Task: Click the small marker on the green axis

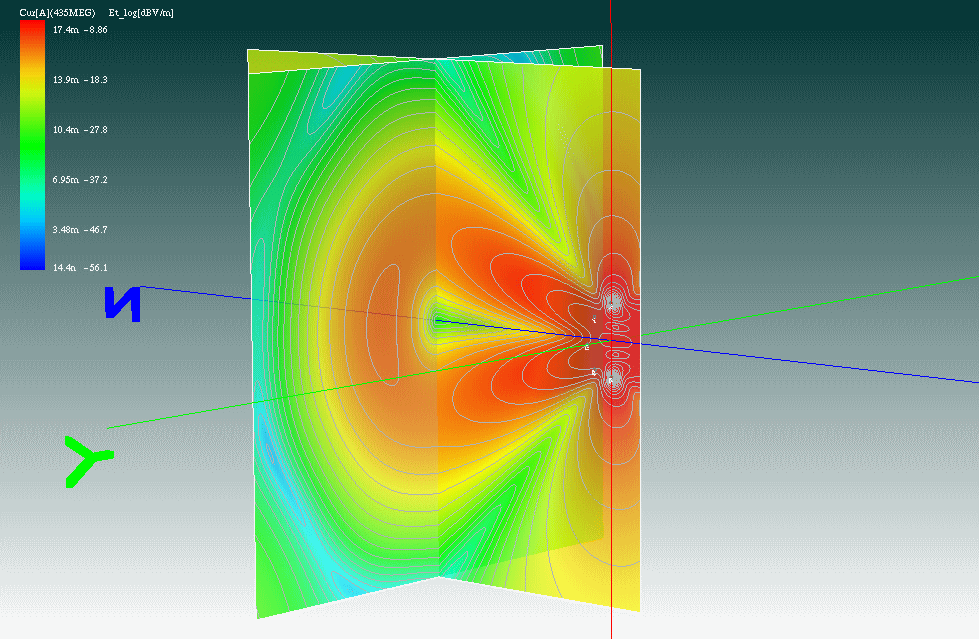Action: click(x=587, y=347)
